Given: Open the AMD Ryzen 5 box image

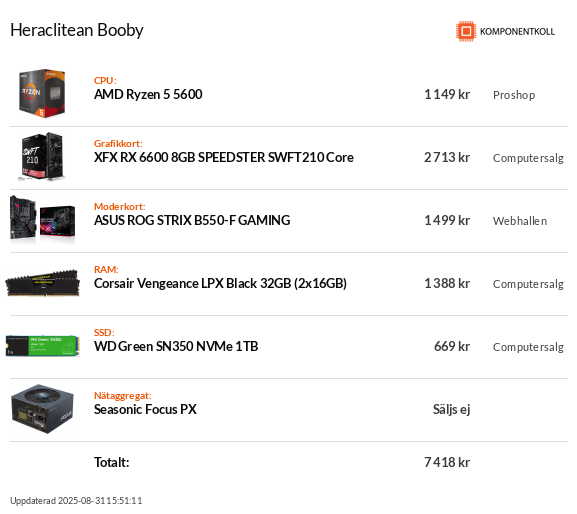Looking at the screenshot, I should pos(42,93).
